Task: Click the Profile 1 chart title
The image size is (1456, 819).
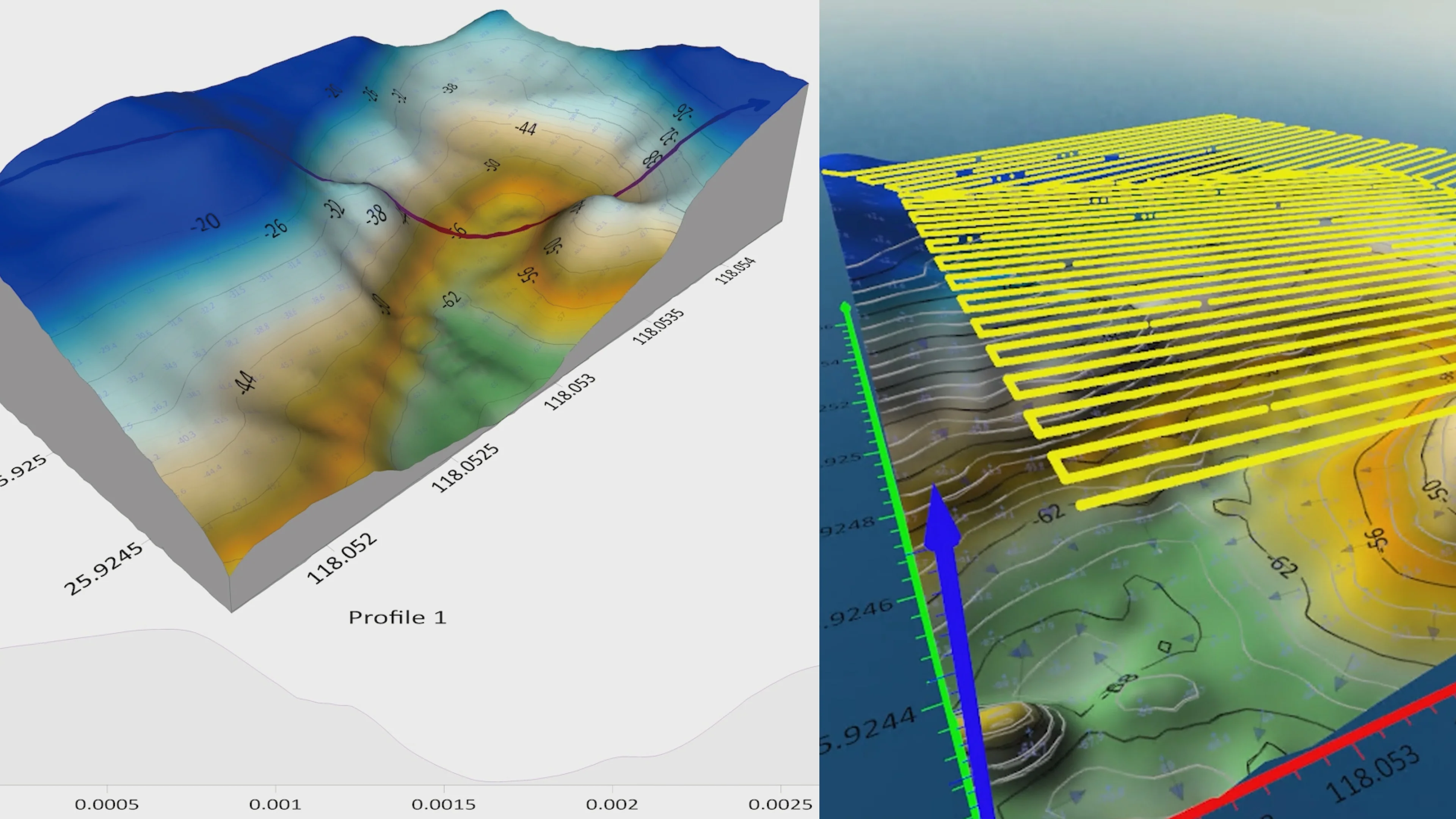Action: [397, 617]
